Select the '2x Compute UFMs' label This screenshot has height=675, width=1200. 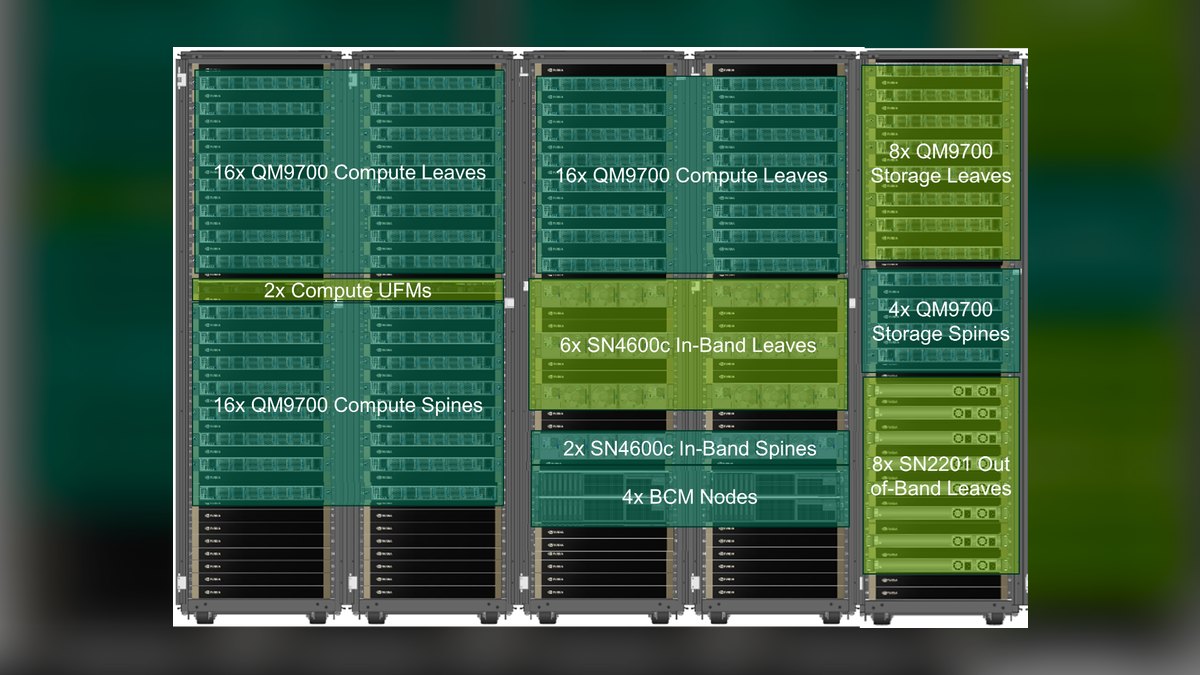point(348,291)
